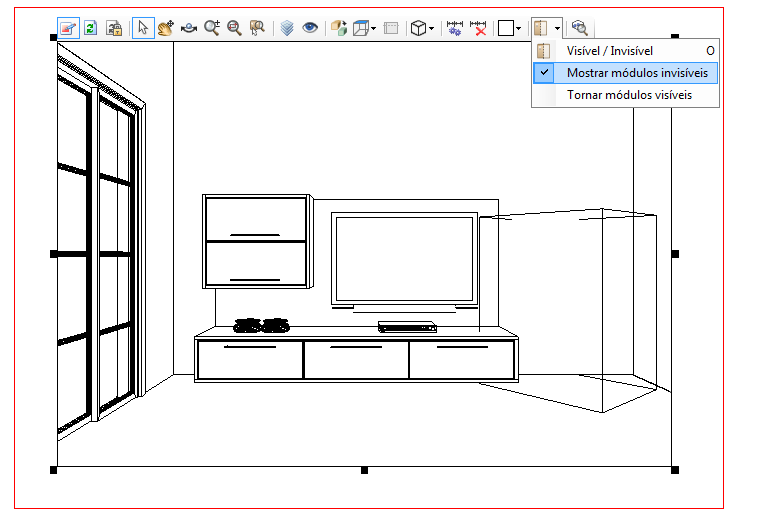
Task: Click the greyed-out panel frame icon
Action: [x=391, y=28]
